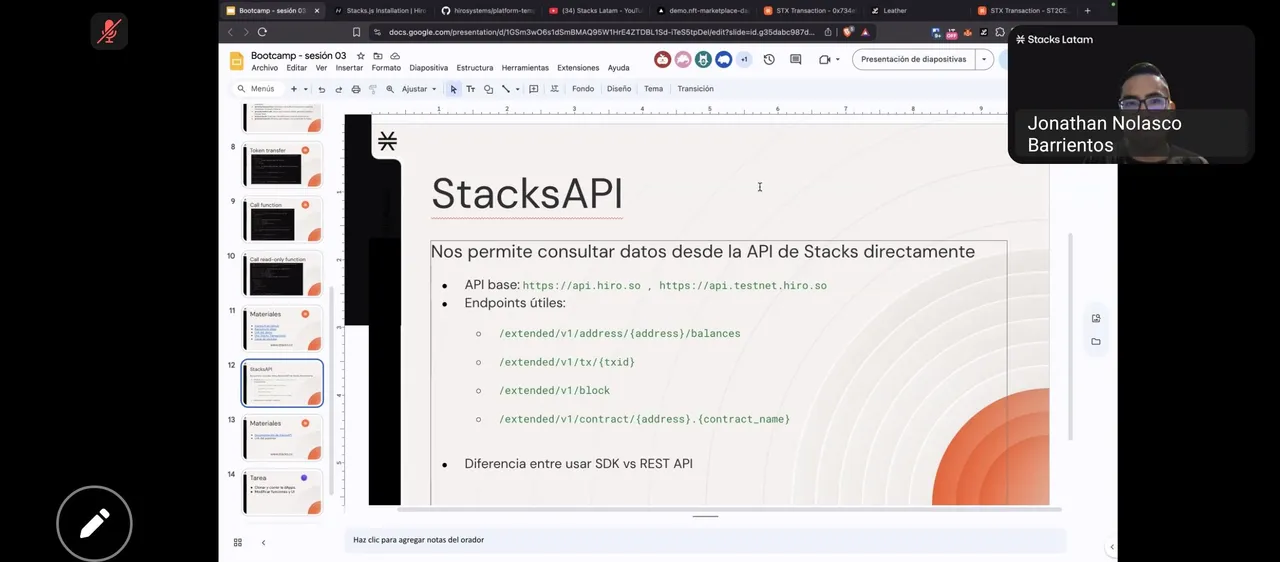Open the comments panel icon

point(796,59)
